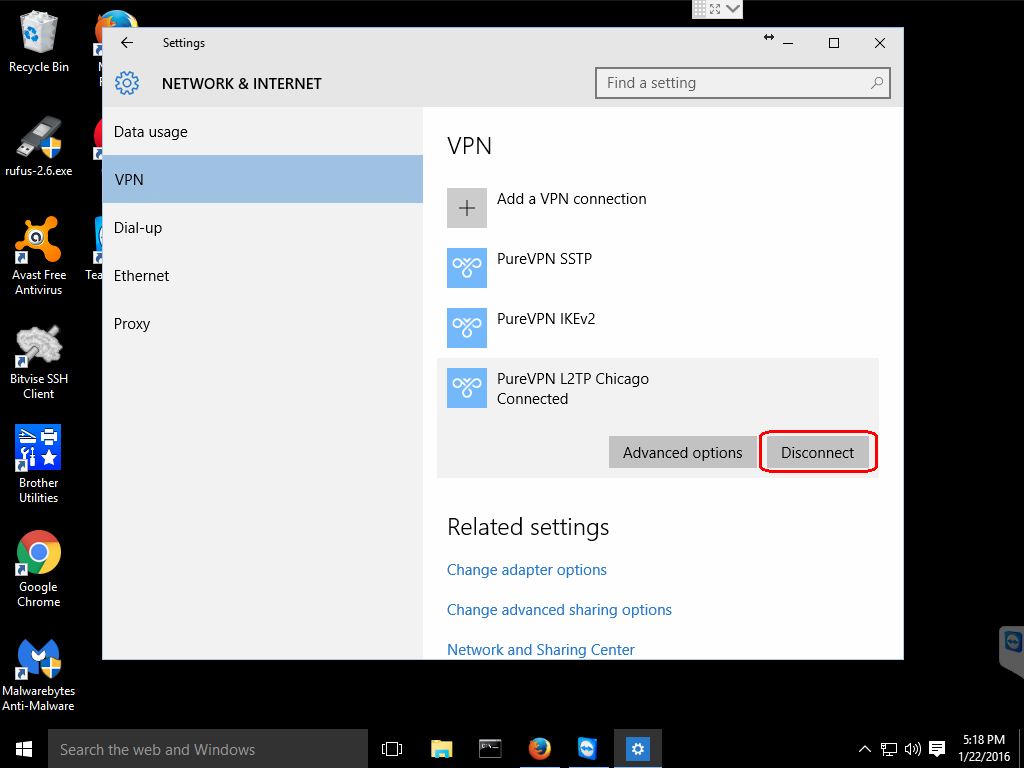Click the PureVPN L2TP Chicago connection icon
The height and width of the screenshot is (768, 1024).
[466, 388]
